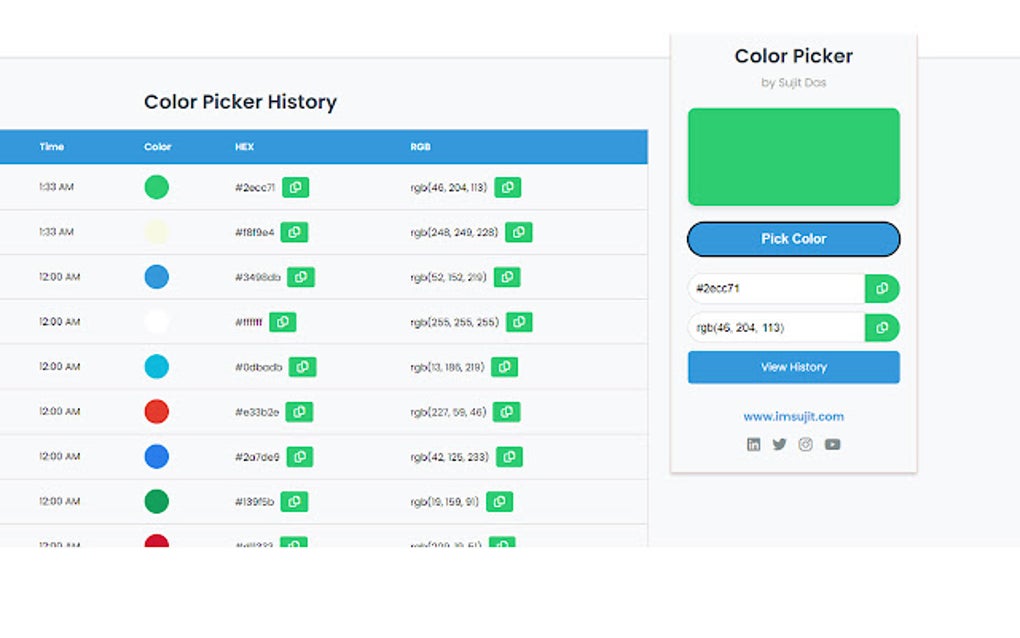
Task: Click the green color preview swatch
Action: coord(793,156)
